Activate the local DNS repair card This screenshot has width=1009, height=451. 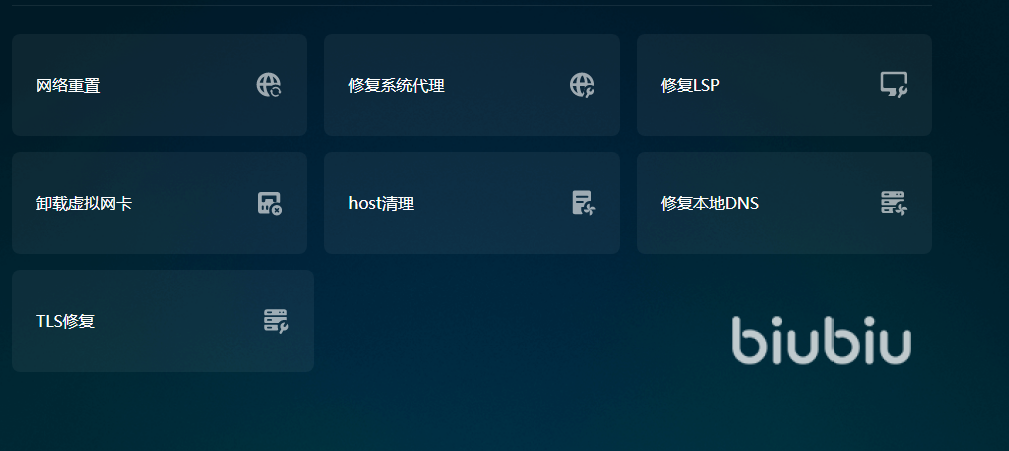784,203
